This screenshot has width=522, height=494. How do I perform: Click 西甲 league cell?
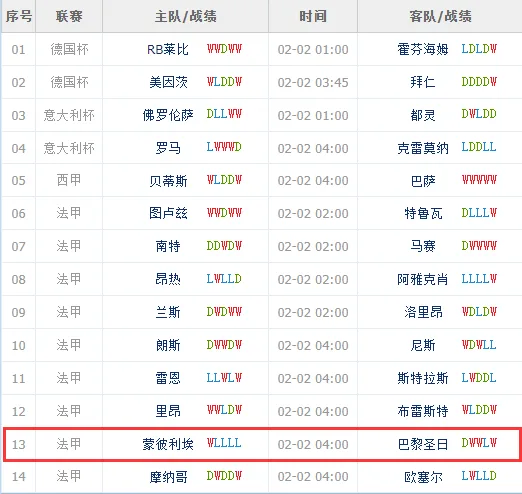(69, 180)
